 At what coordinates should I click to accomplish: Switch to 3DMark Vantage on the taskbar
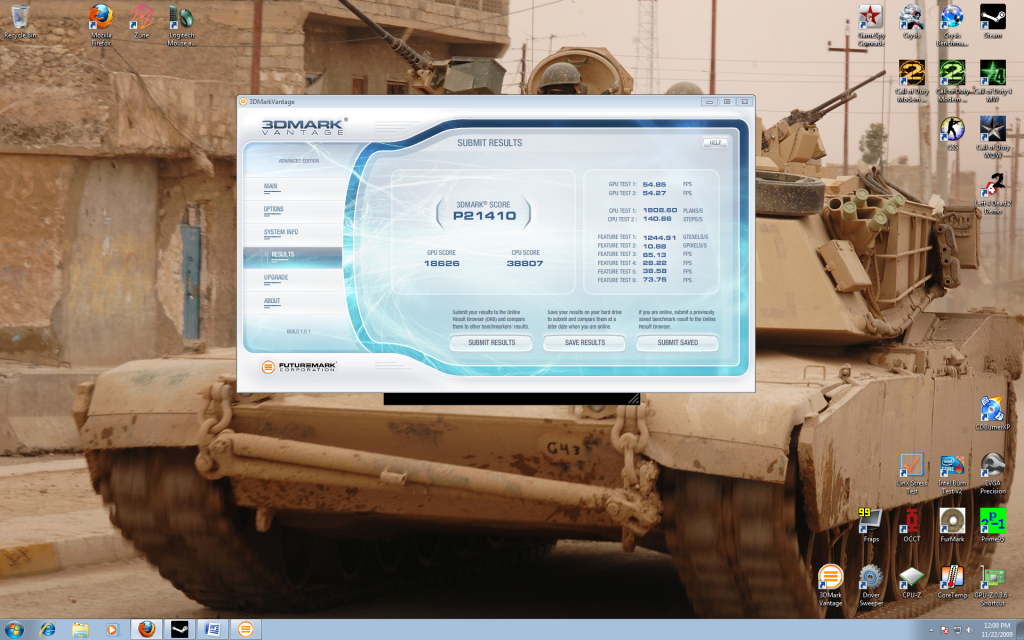point(246,630)
